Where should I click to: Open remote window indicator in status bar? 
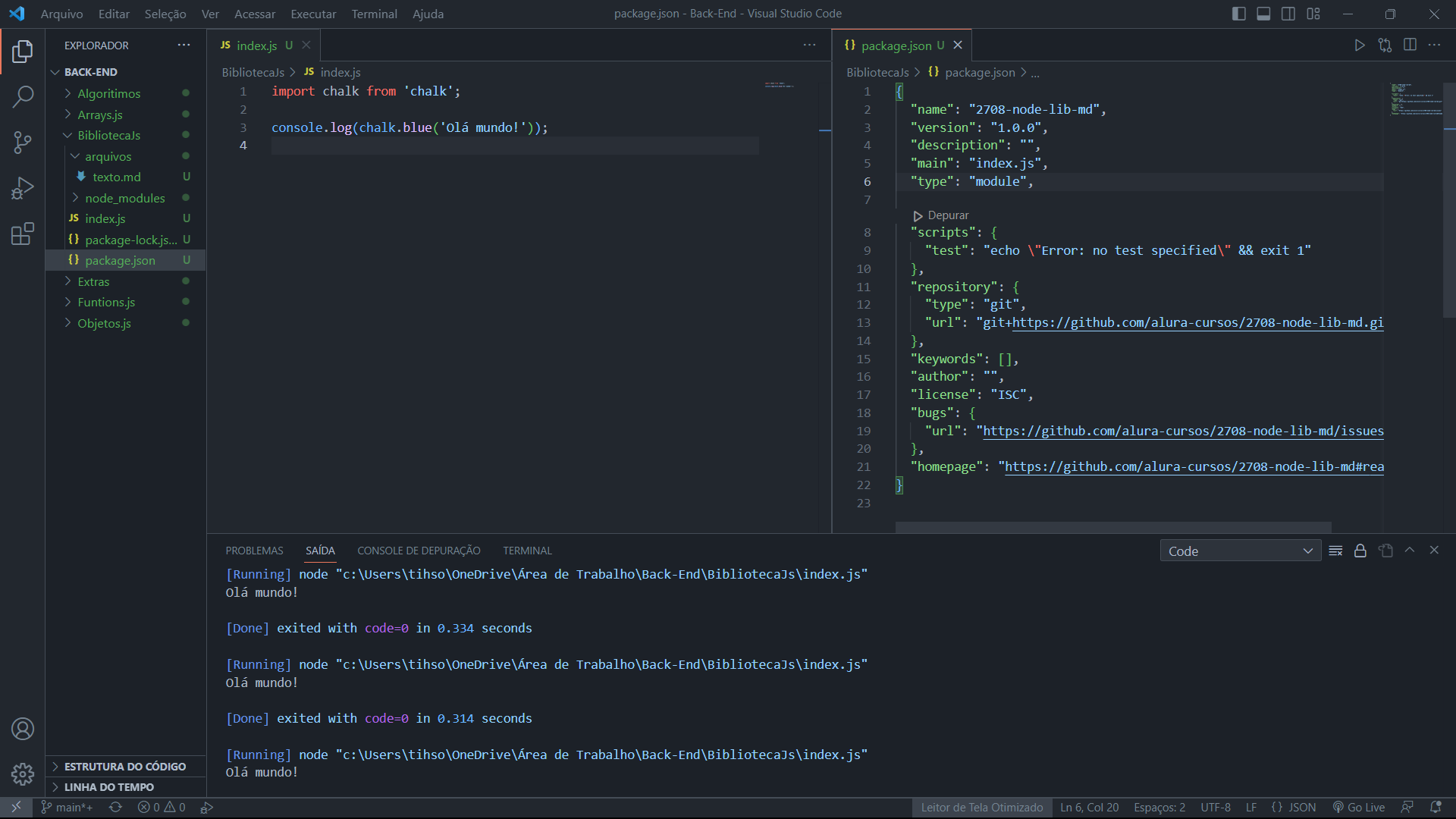(16, 808)
